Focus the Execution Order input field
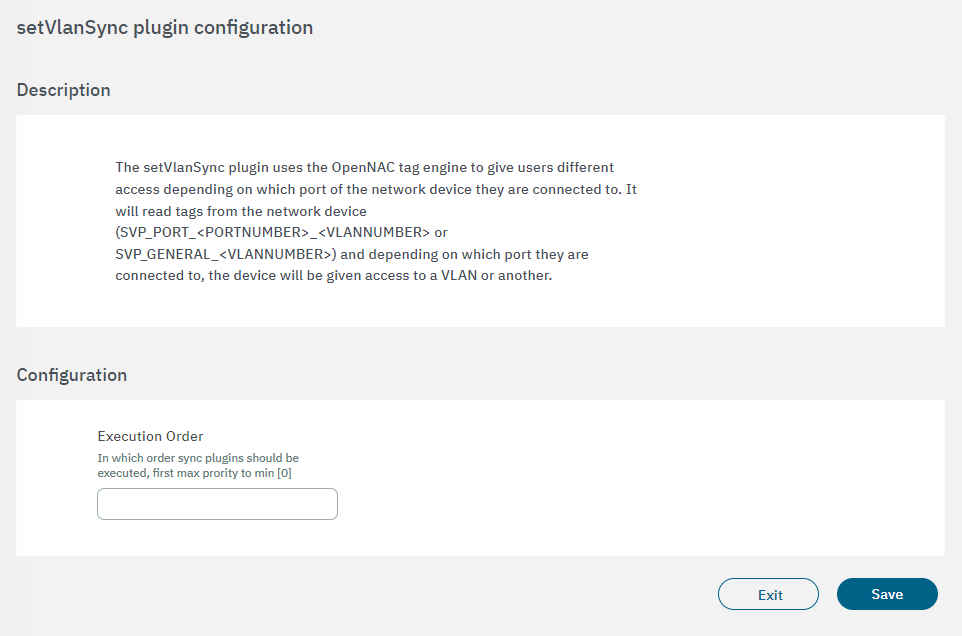 [217, 504]
